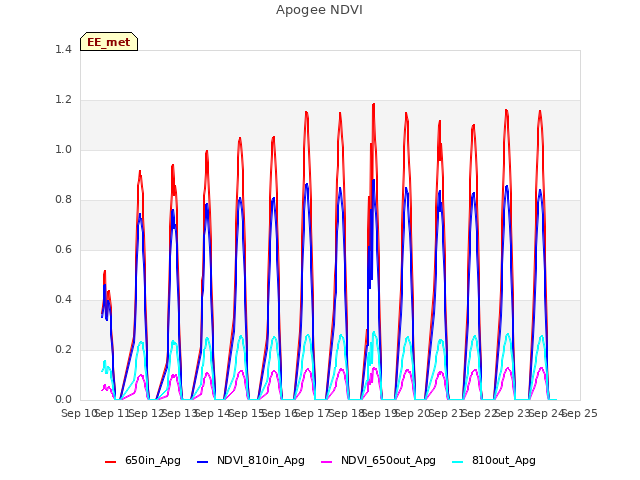
Task: Click the blue NDVI_810in_Apg legend swatch
Action: 202,462
